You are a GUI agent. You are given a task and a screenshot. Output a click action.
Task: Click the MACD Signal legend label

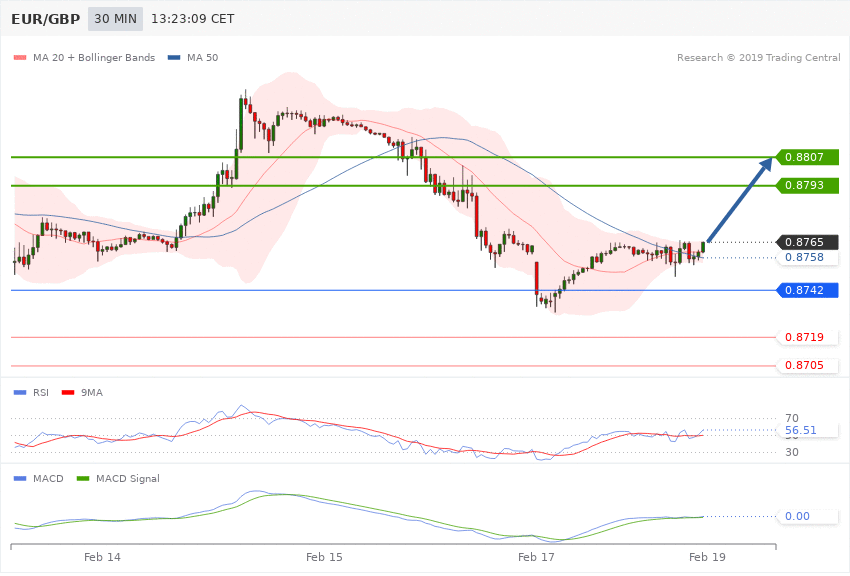tap(128, 478)
